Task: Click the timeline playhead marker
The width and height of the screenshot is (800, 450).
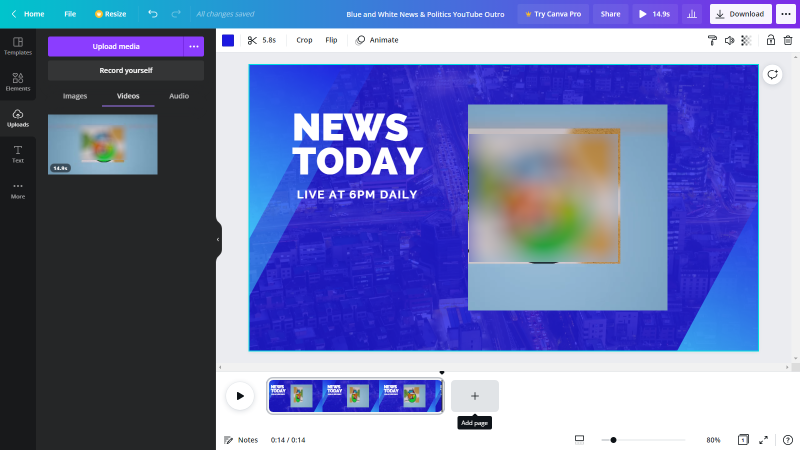Action: (x=442, y=373)
